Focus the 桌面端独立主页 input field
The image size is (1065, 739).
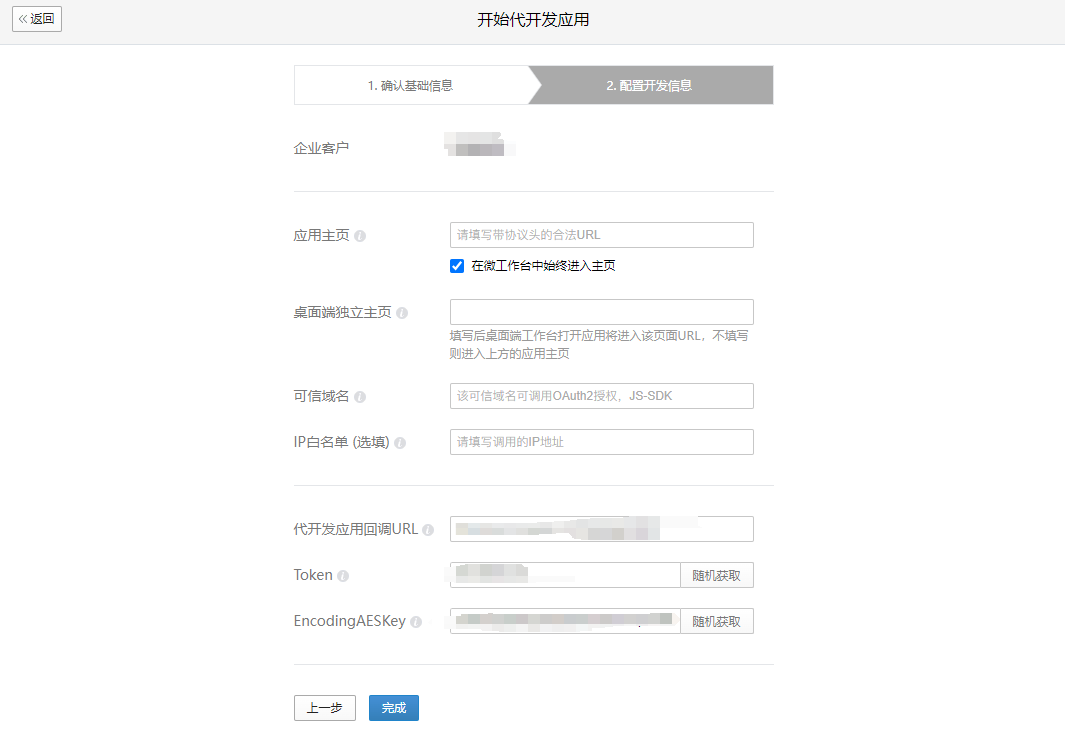602,312
